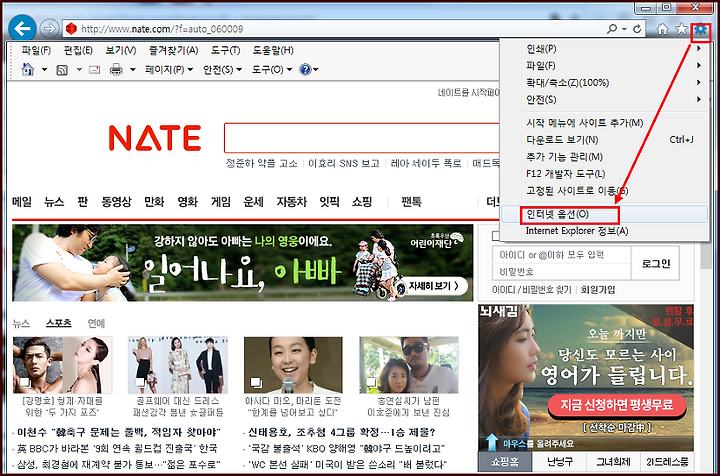Click the 회원가입 link
This screenshot has height=476, width=720.
tap(598, 290)
